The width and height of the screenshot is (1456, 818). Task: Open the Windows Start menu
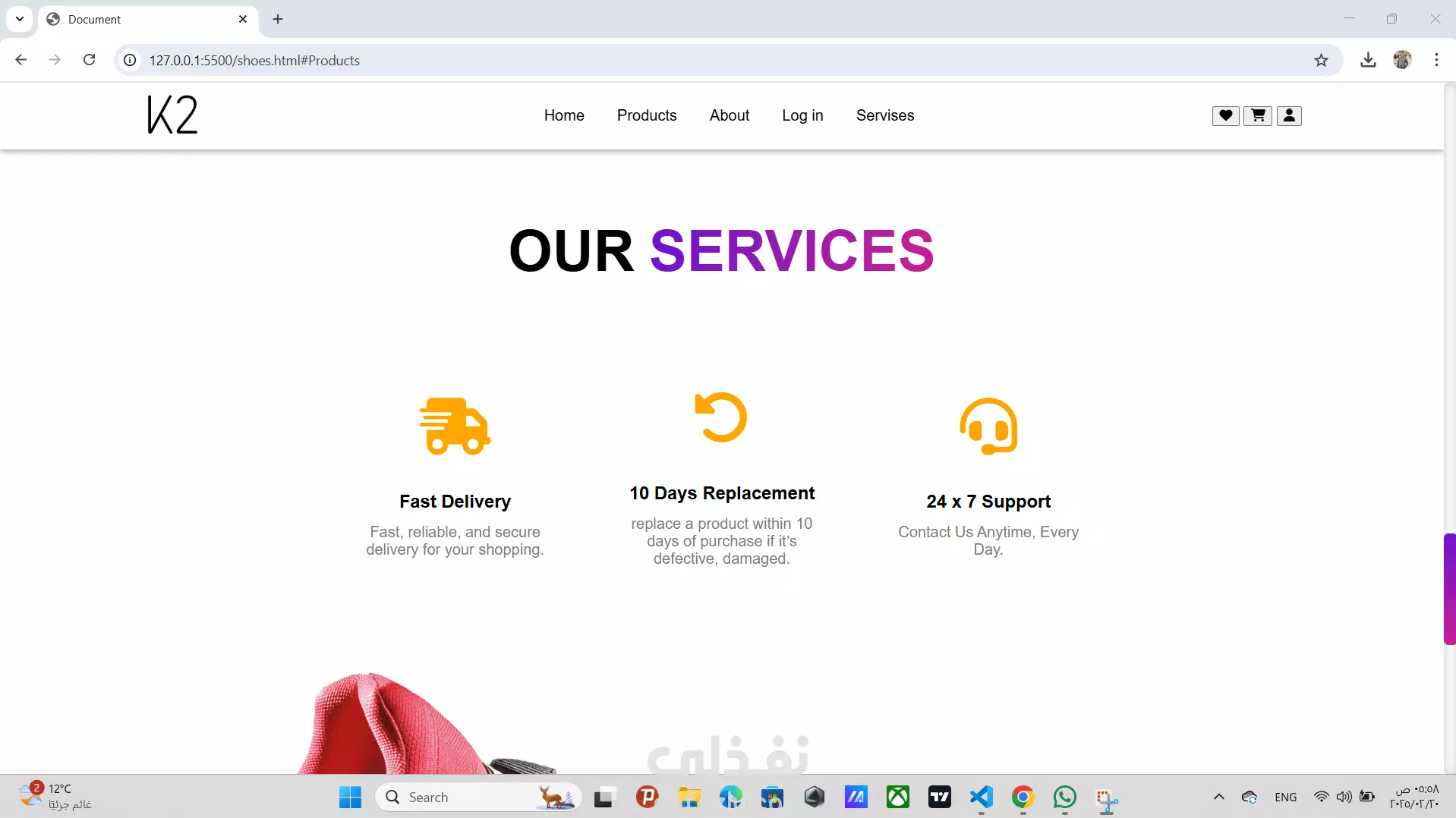[x=350, y=797]
